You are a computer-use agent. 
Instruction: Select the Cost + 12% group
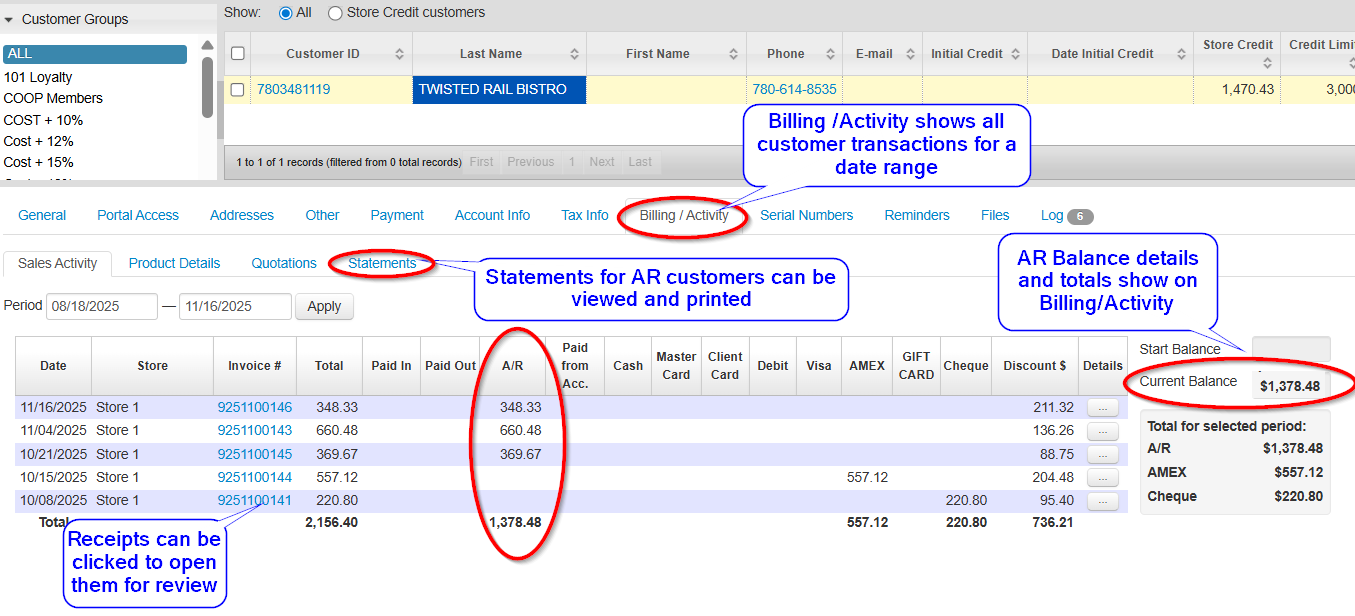(38, 141)
